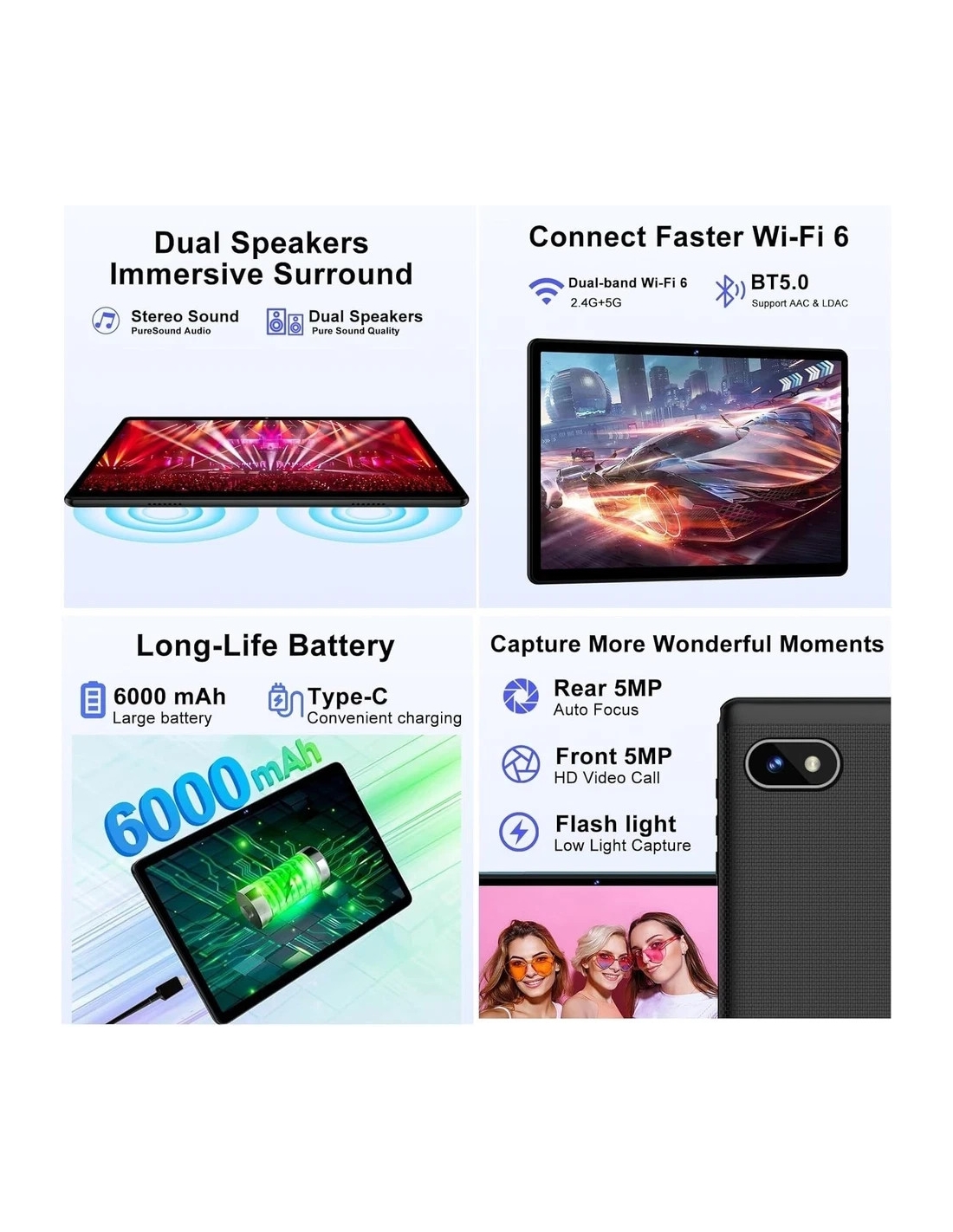Click the Connect Faster Wi-Fi 6 heading

(689, 237)
